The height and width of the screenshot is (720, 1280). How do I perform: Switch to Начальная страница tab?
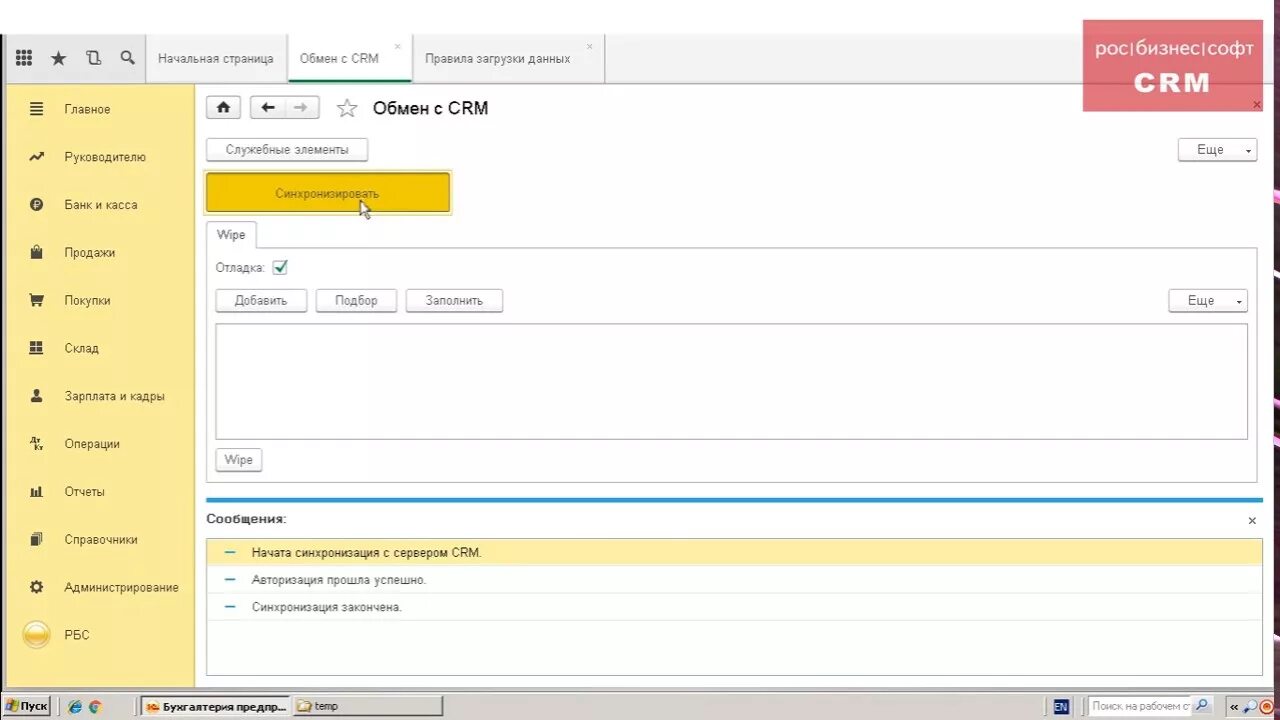point(216,59)
